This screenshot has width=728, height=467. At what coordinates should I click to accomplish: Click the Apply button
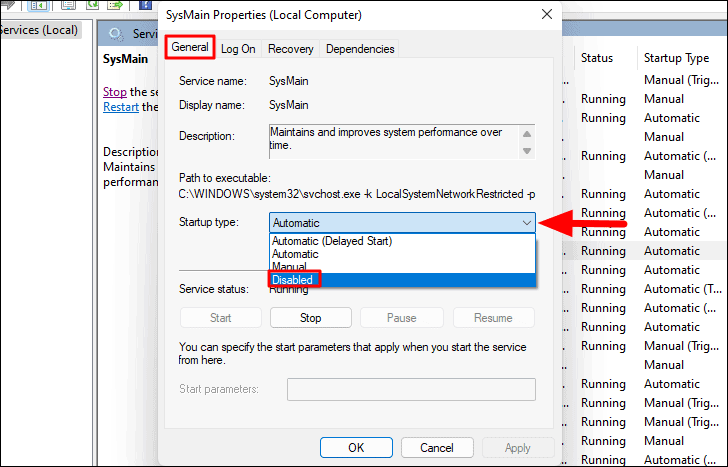coord(518,448)
